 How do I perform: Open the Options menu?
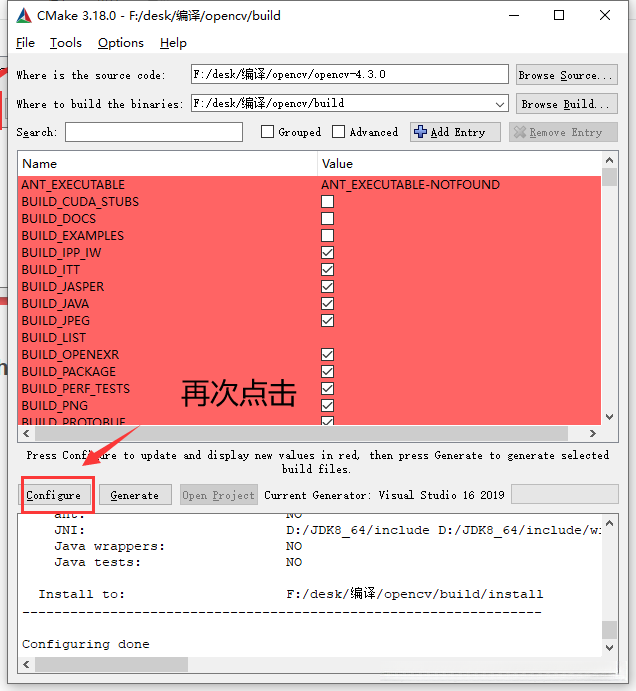[x=121, y=43]
